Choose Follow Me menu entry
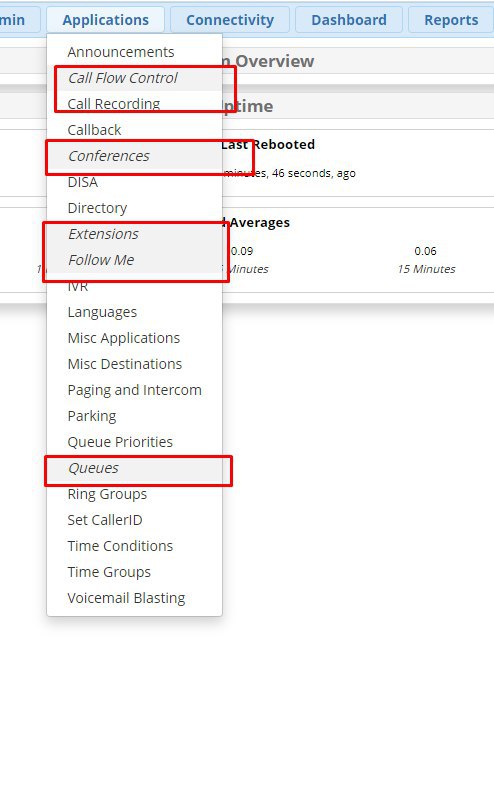This screenshot has width=494, height=798. pos(134,260)
